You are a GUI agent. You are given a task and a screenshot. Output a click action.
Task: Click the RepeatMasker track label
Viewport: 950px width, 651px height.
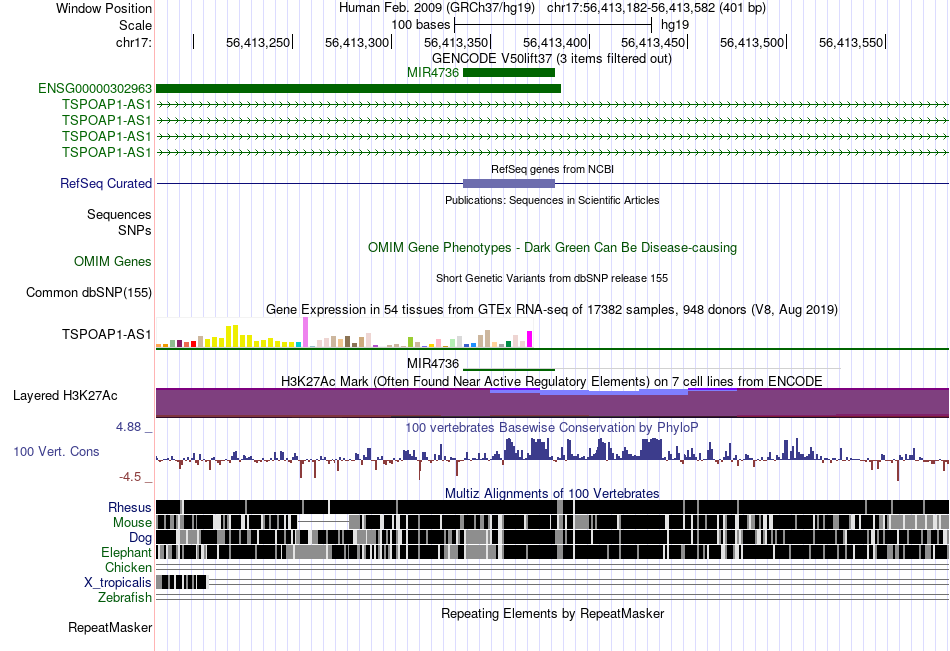coord(110,627)
